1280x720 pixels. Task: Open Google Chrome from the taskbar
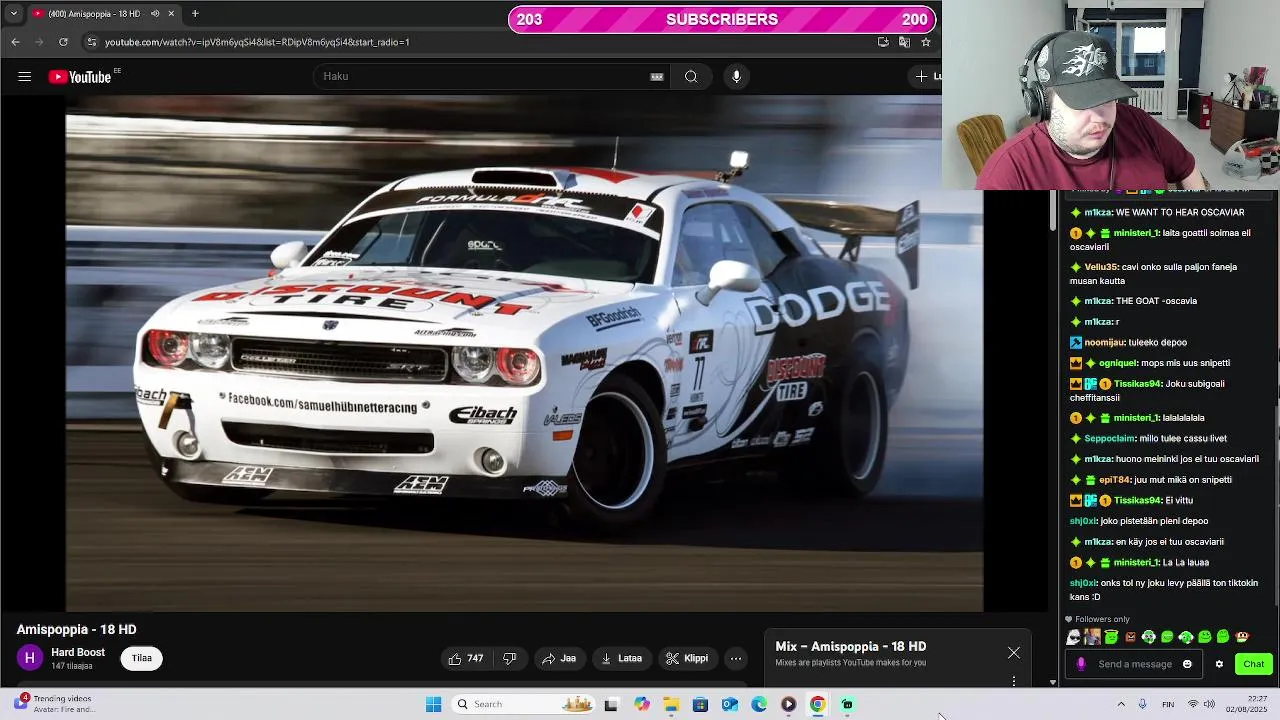[817, 705]
